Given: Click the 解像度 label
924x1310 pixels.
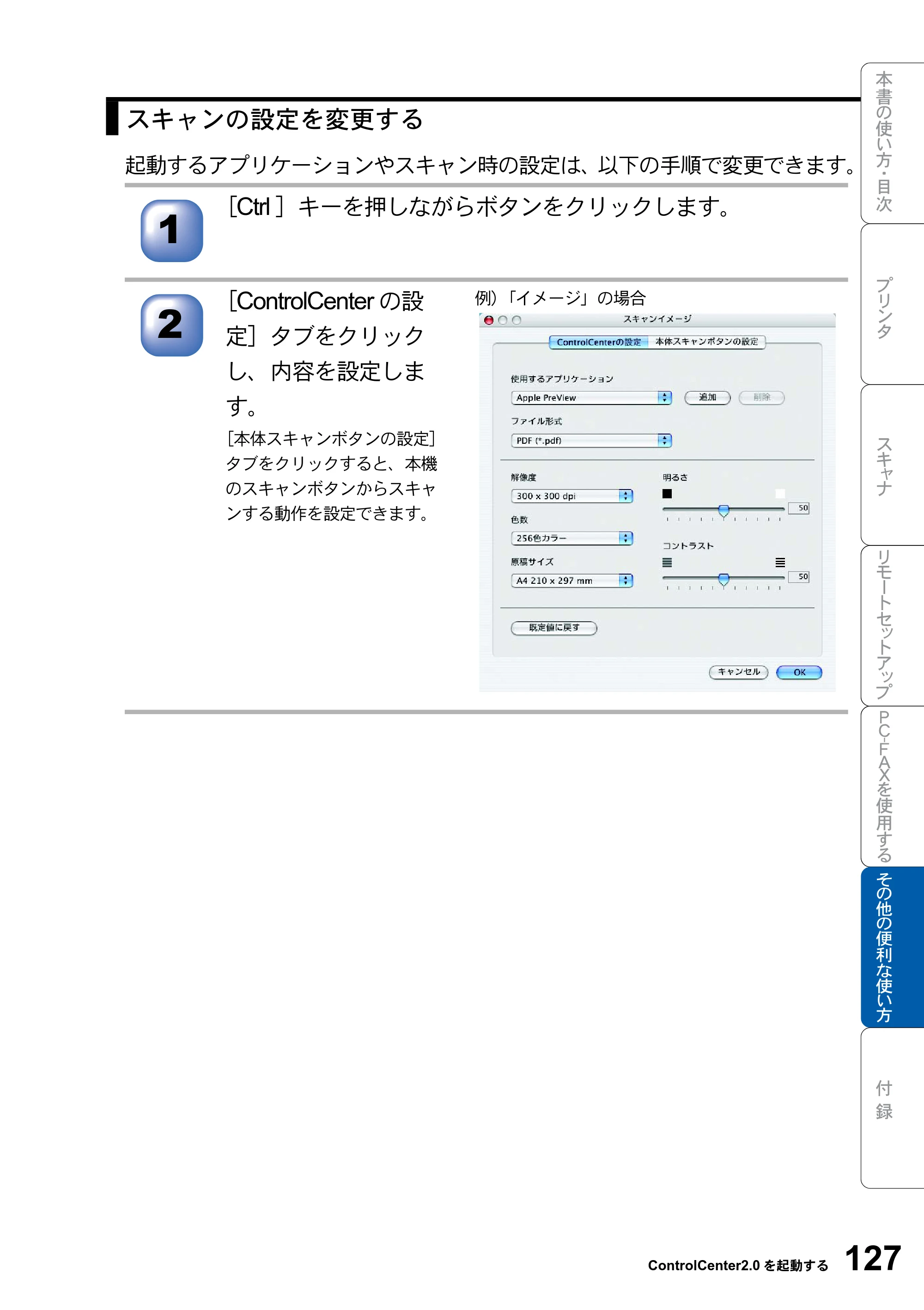Looking at the screenshot, I should tap(523, 477).
